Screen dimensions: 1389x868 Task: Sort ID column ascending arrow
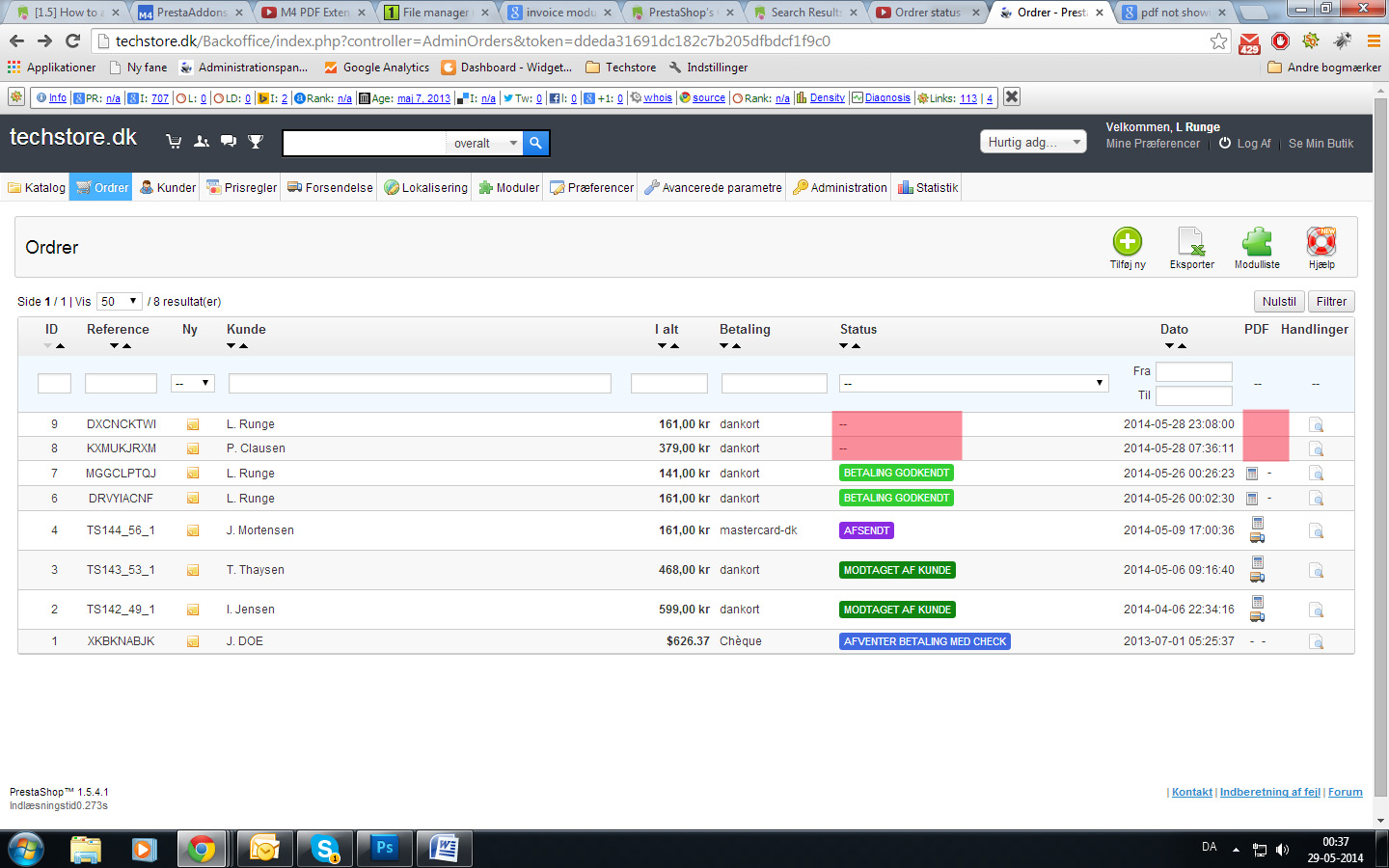60,345
